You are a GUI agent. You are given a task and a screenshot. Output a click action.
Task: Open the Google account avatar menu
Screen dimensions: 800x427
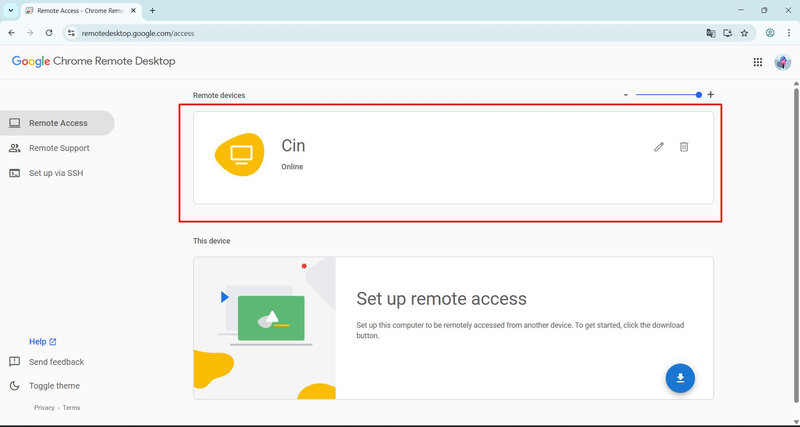[x=782, y=62]
